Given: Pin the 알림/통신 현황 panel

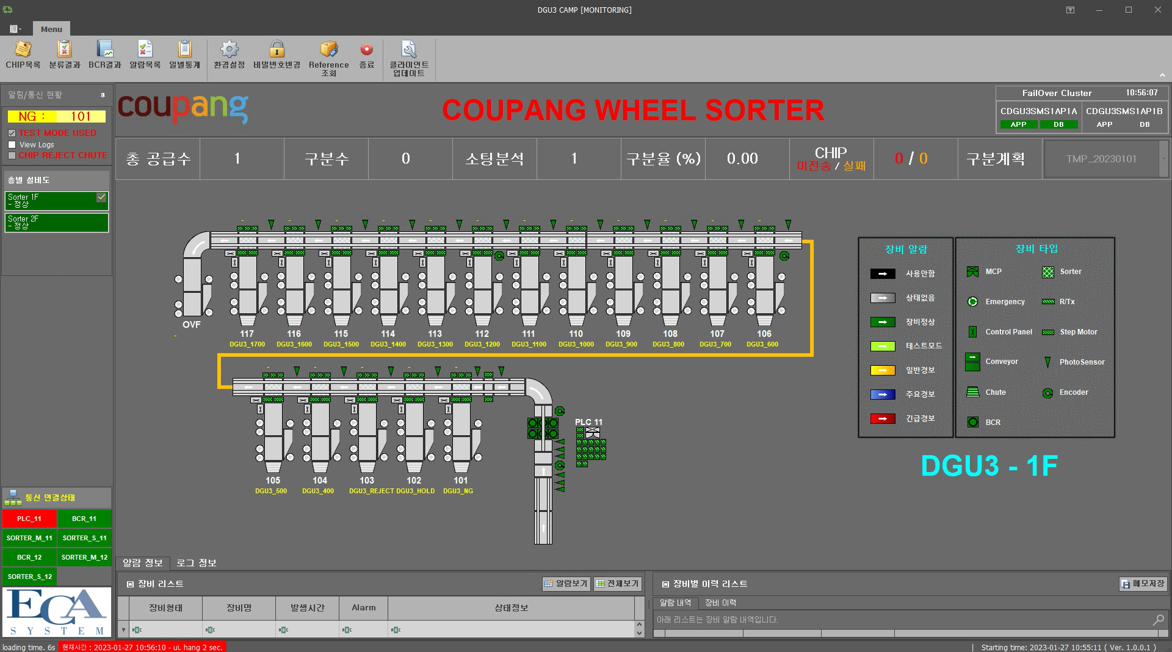Looking at the screenshot, I should (x=103, y=95).
